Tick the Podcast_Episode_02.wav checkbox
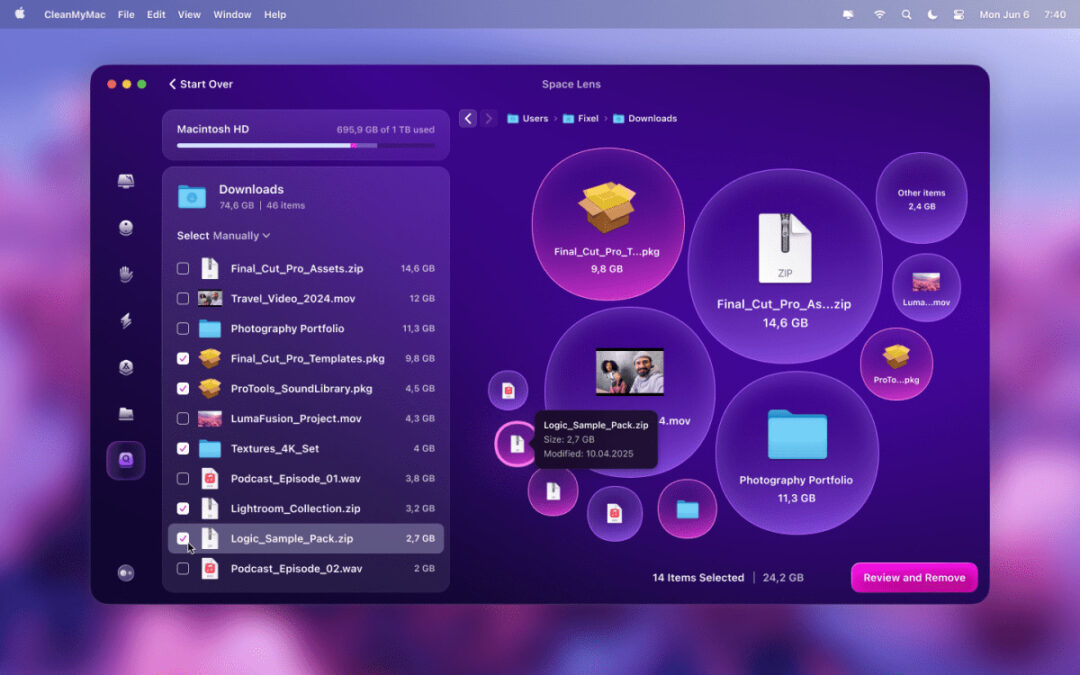The image size is (1080, 675). pyautogui.click(x=183, y=568)
